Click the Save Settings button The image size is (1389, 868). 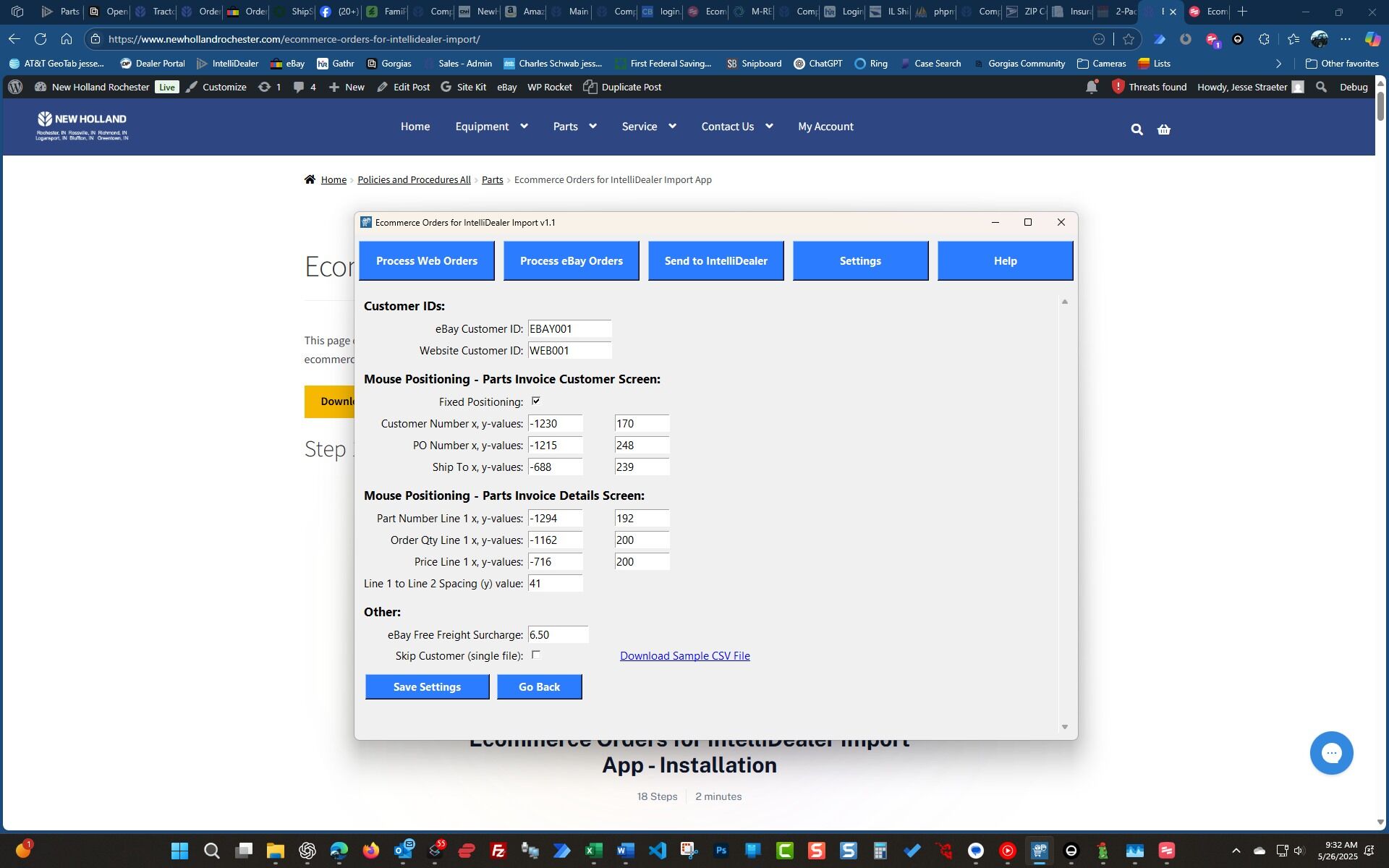point(427,686)
